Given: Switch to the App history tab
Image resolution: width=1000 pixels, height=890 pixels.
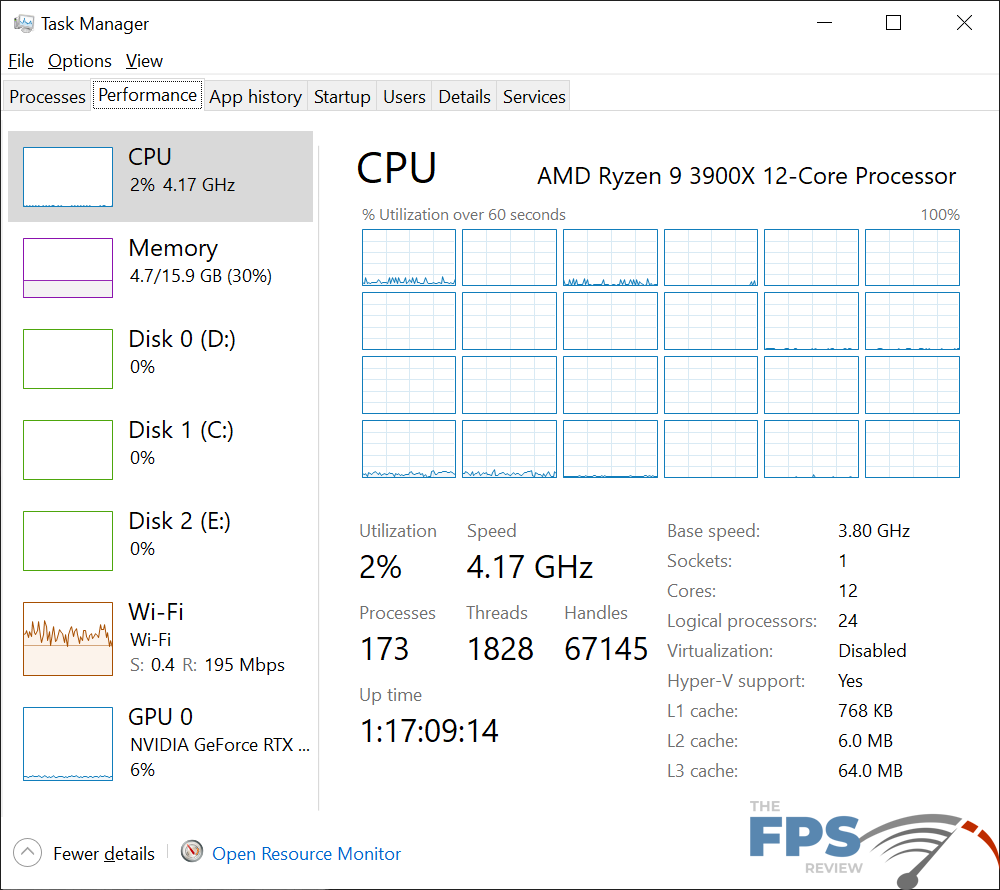Looking at the screenshot, I should (x=255, y=96).
